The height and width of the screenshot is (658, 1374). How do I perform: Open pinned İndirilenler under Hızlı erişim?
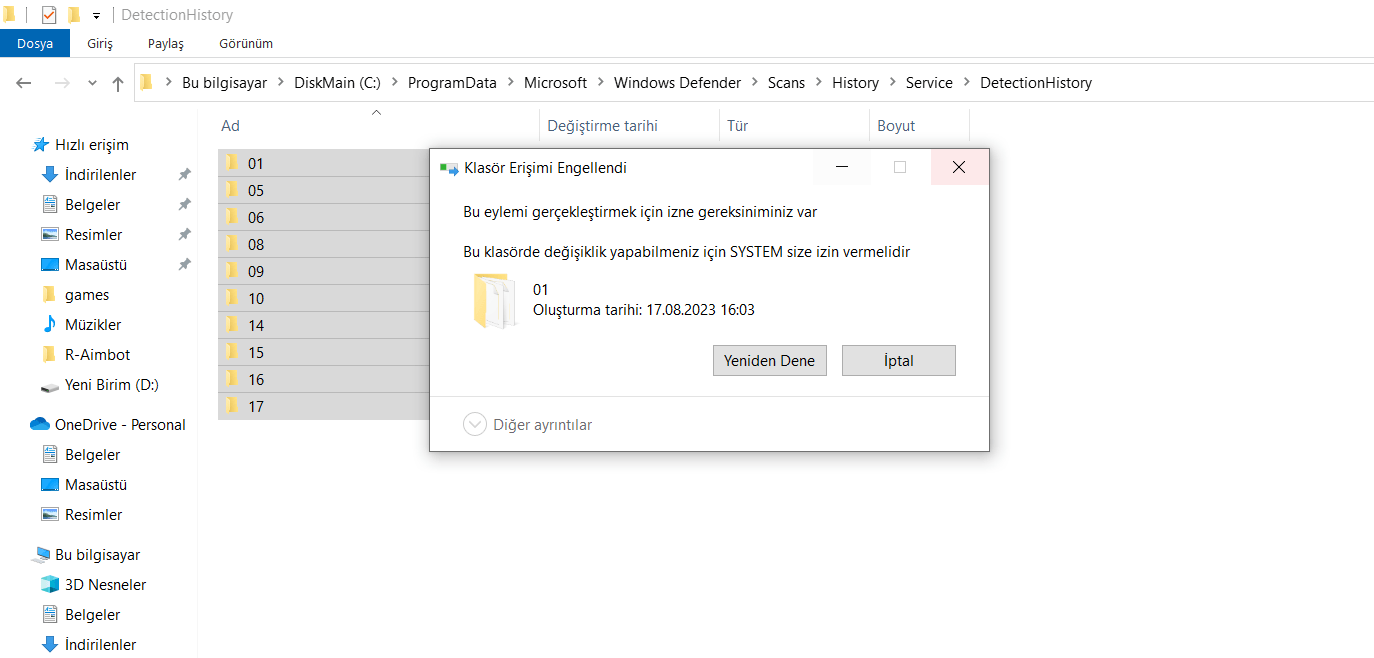(x=100, y=175)
